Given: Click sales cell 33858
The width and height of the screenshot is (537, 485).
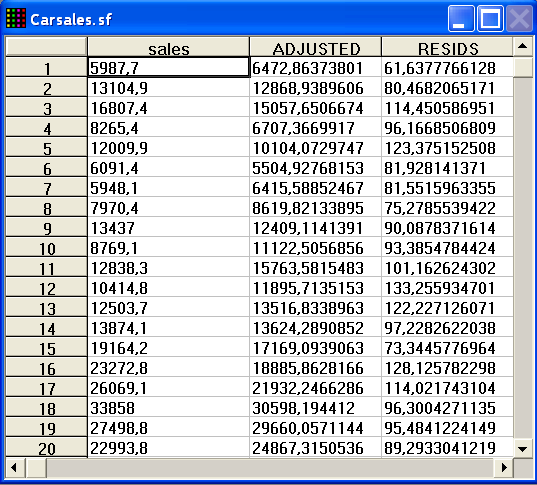Looking at the screenshot, I should pos(168,407).
